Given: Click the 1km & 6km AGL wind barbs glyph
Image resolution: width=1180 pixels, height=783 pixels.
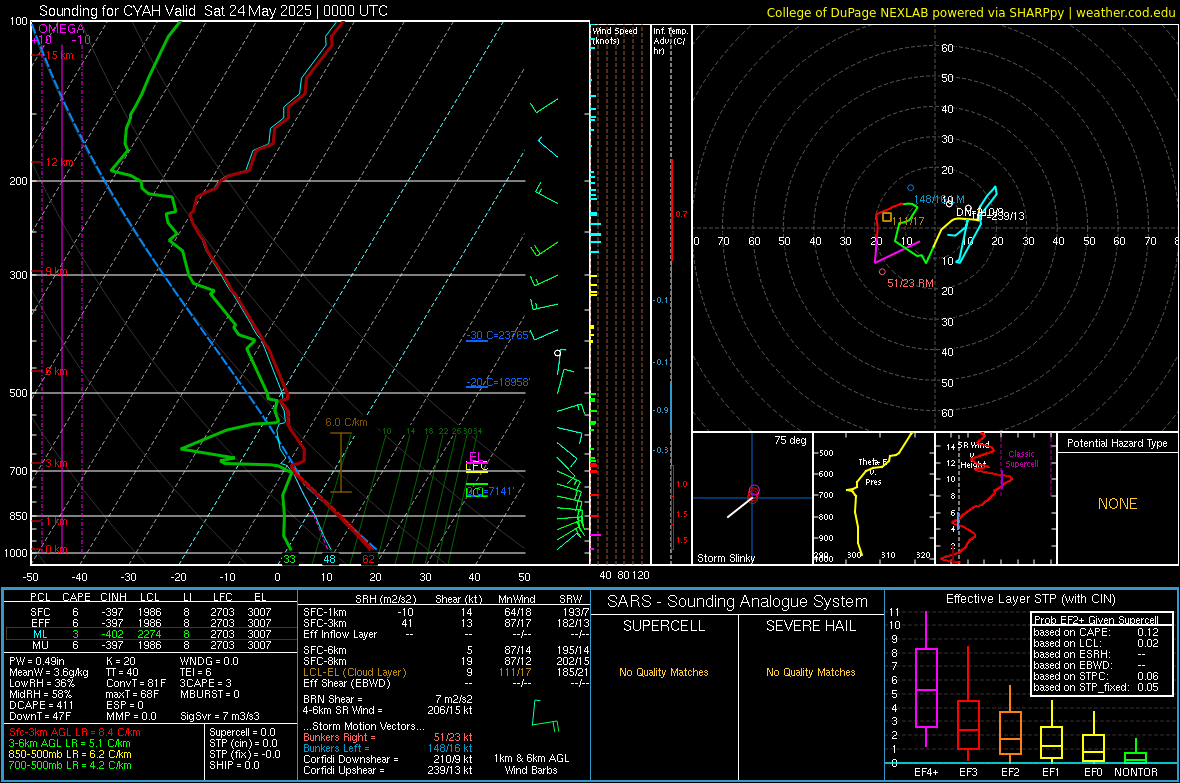Looking at the screenshot, I should (x=546, y=715).
